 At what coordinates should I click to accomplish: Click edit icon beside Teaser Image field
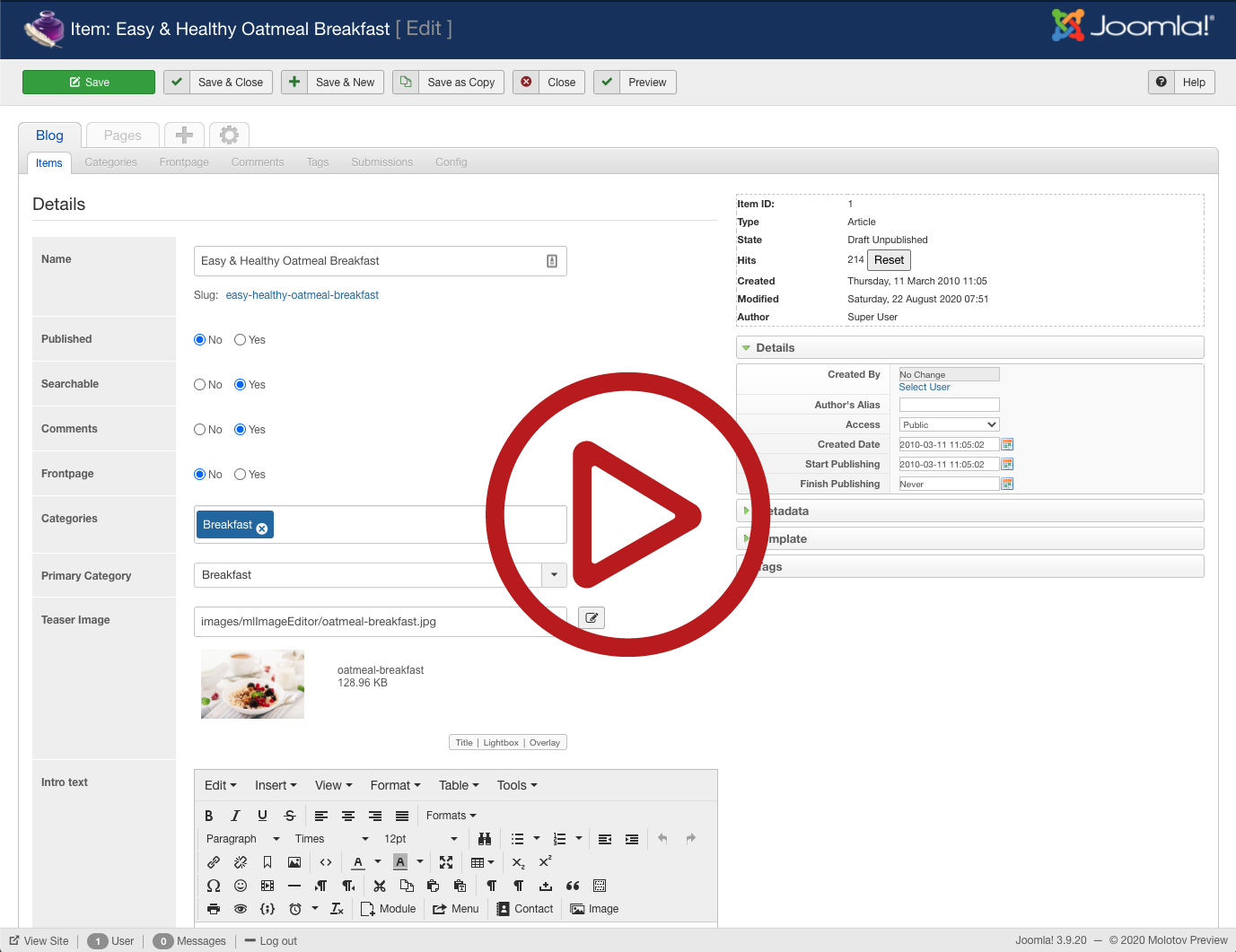pyautogui.click(x=592, y=617)
